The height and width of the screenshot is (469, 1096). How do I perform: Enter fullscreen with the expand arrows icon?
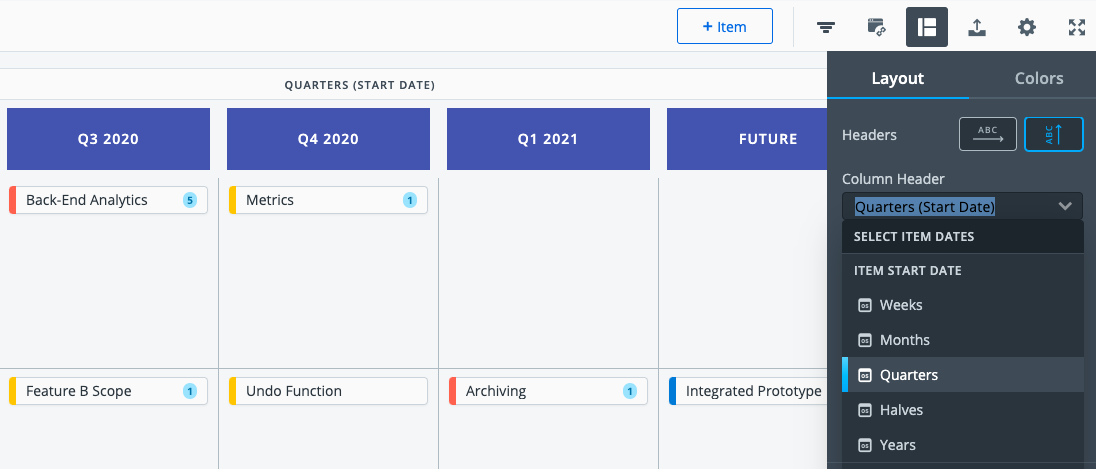pyautogui.click(x=1077, y=27)
